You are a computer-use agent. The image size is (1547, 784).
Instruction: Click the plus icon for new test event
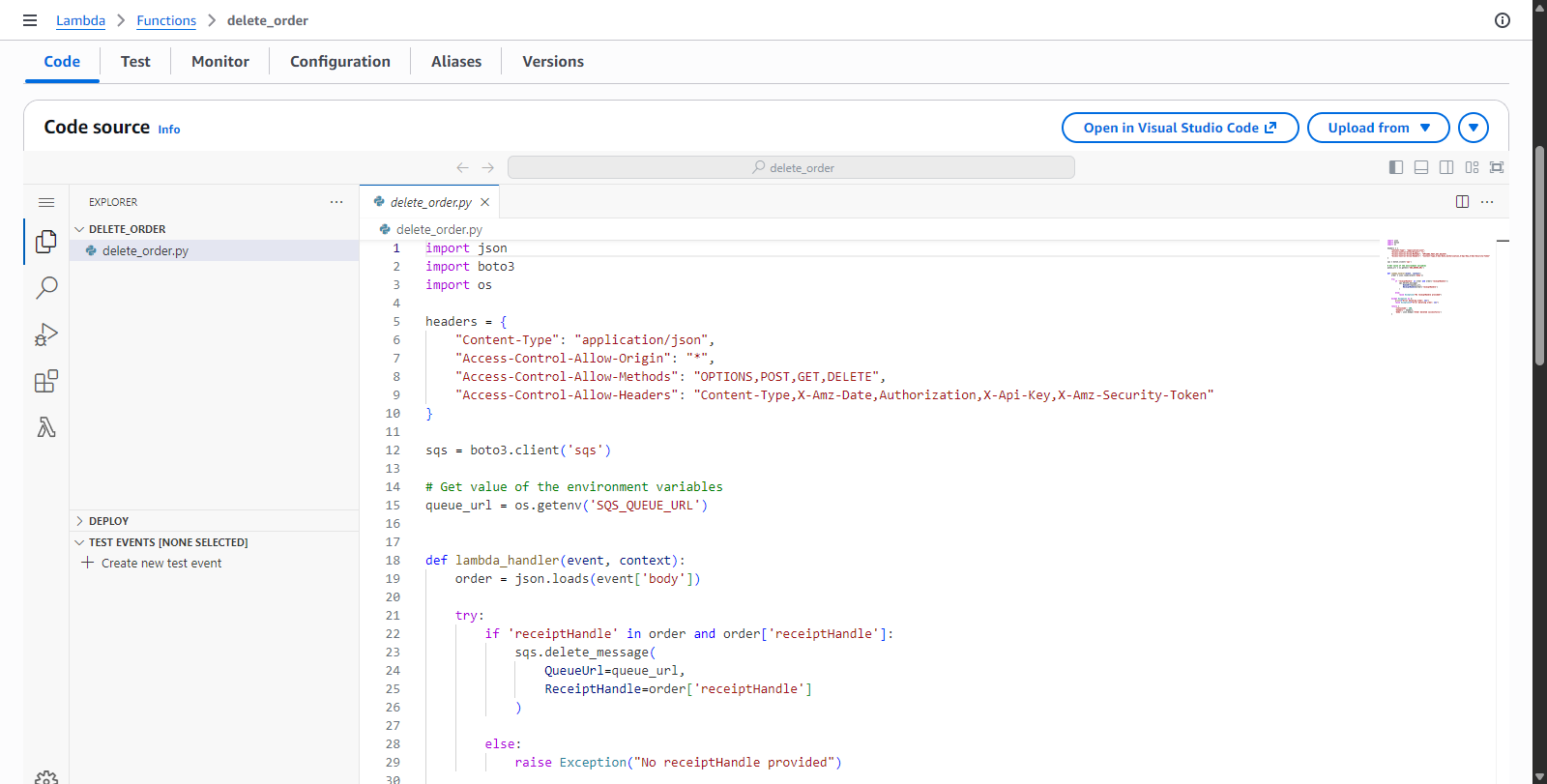pyautogui.click(x=88, y=563)
